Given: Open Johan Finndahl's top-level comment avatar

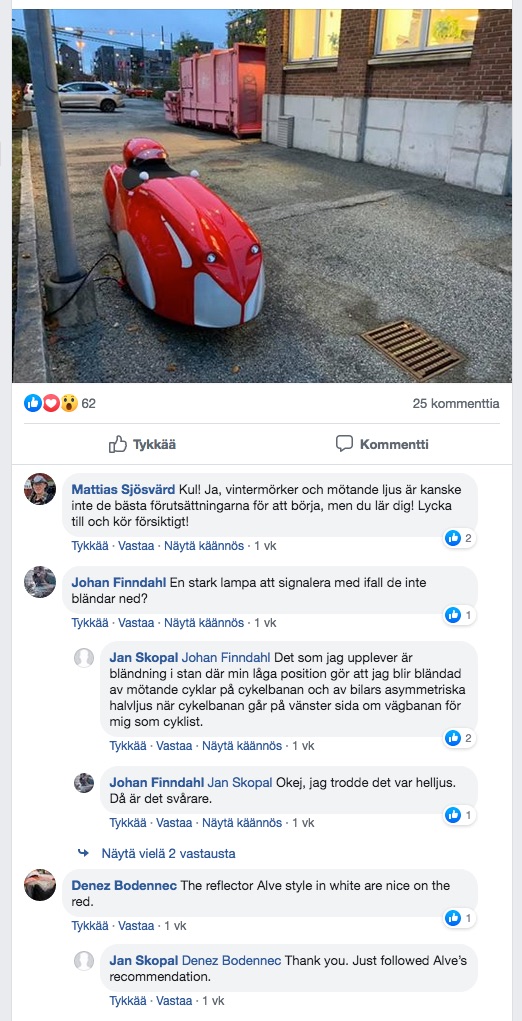Looking at the screenshot, I should click(40, 582).
